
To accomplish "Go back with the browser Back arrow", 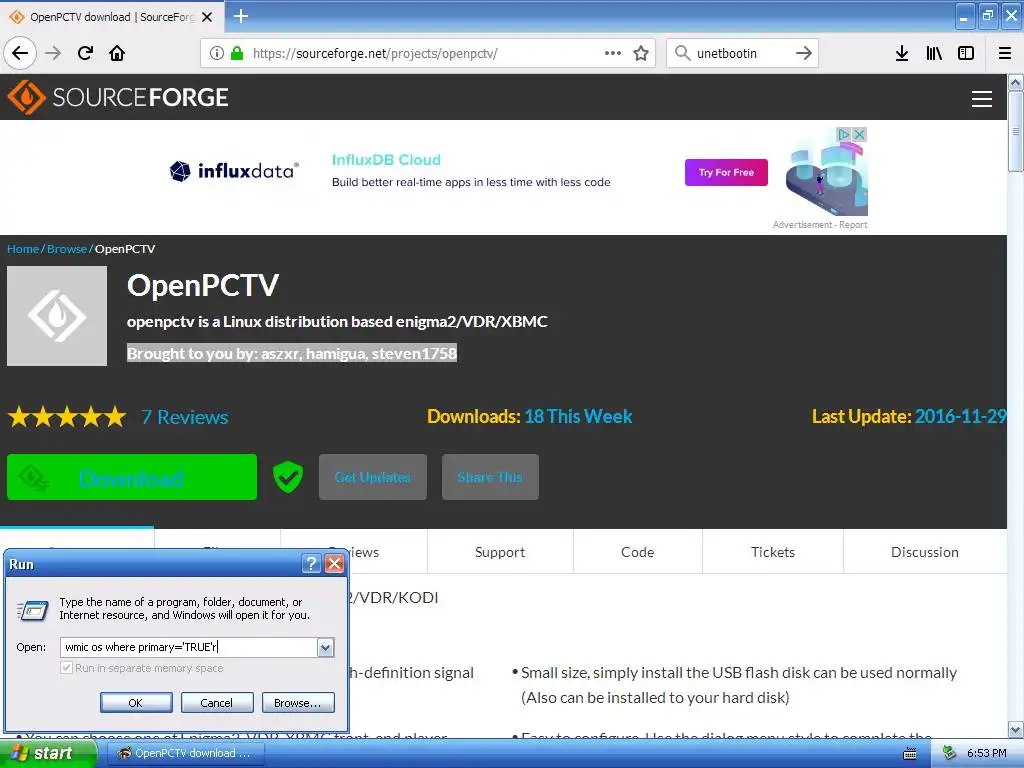I will [20, 53].
